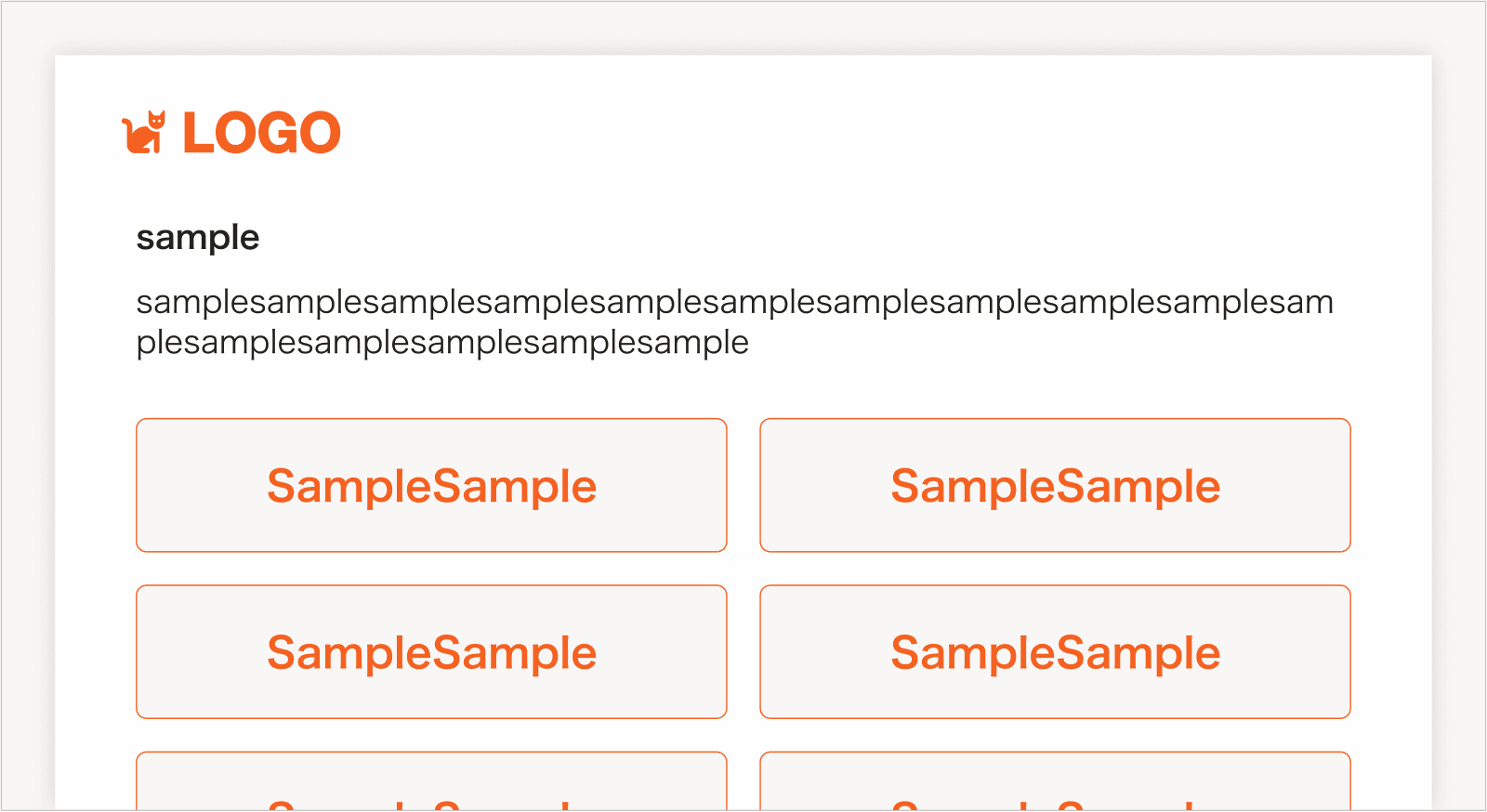Click the LOGO wordmark text
This screenshot has width=1487, height=812.
[x=261, y=132]
